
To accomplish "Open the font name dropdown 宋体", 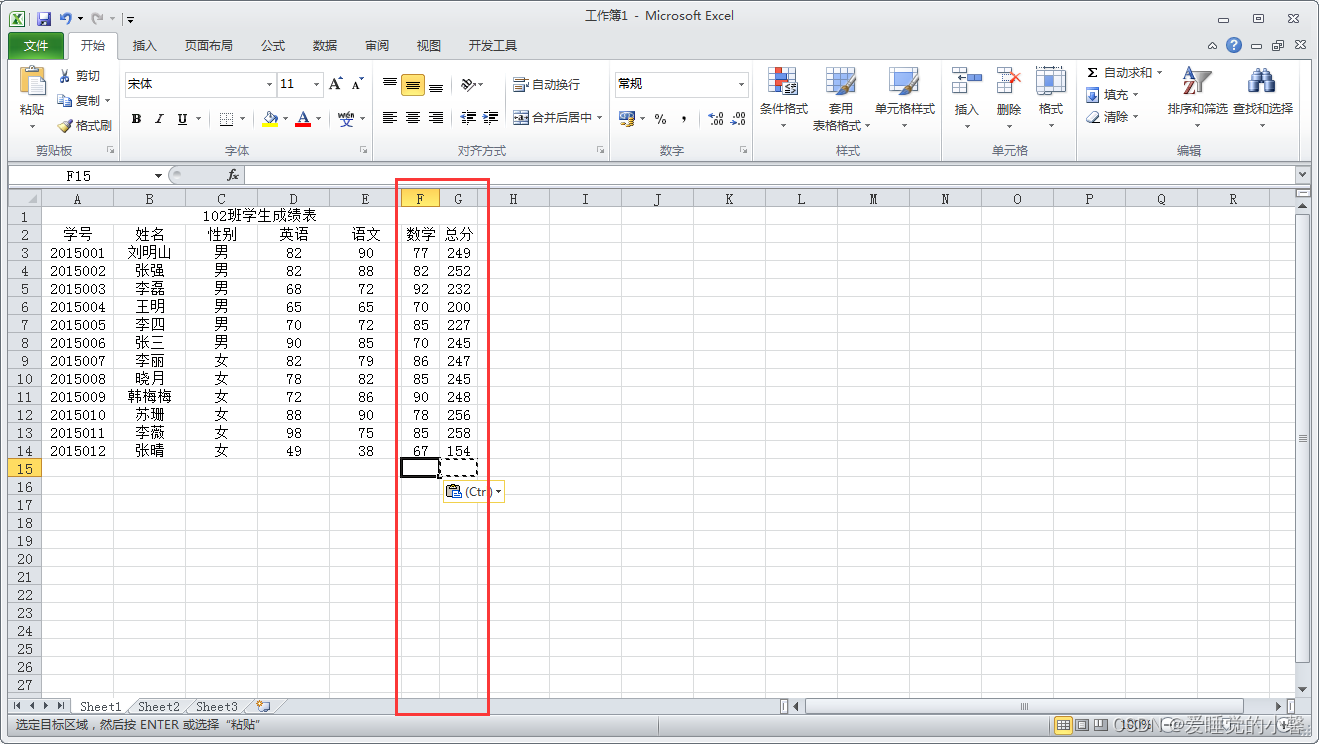I will (x=269, y=84).
